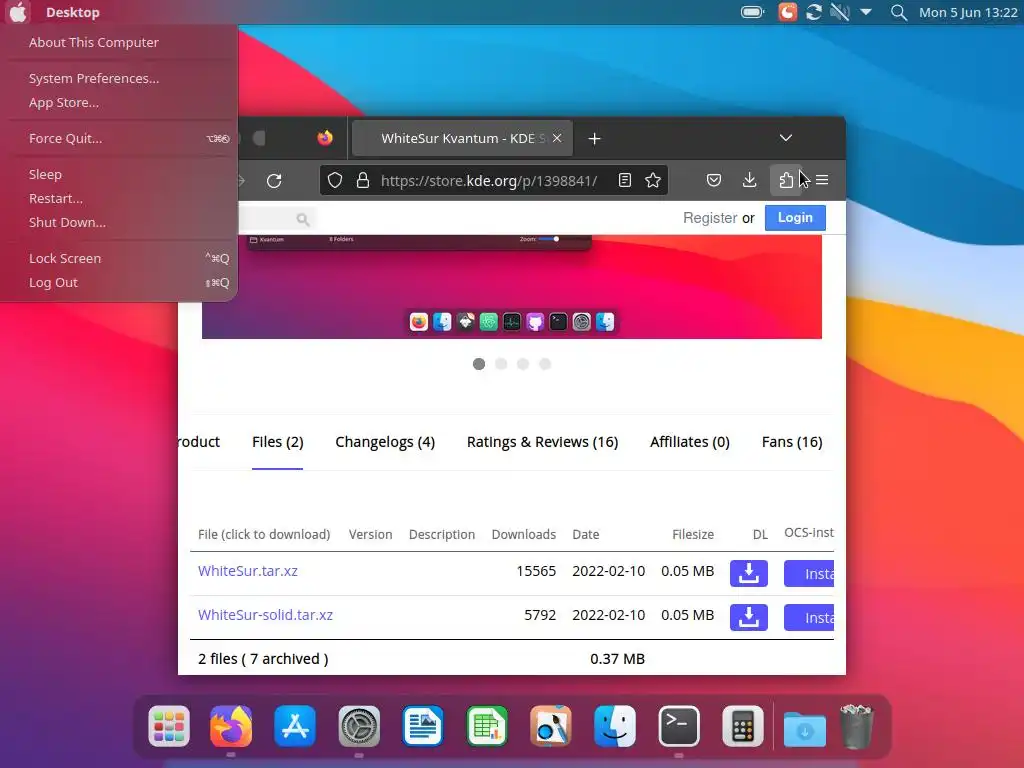Click the WhiteSur.tar.xz file link
Screen dimensions: 1024x768
click(x=248, y=571)
